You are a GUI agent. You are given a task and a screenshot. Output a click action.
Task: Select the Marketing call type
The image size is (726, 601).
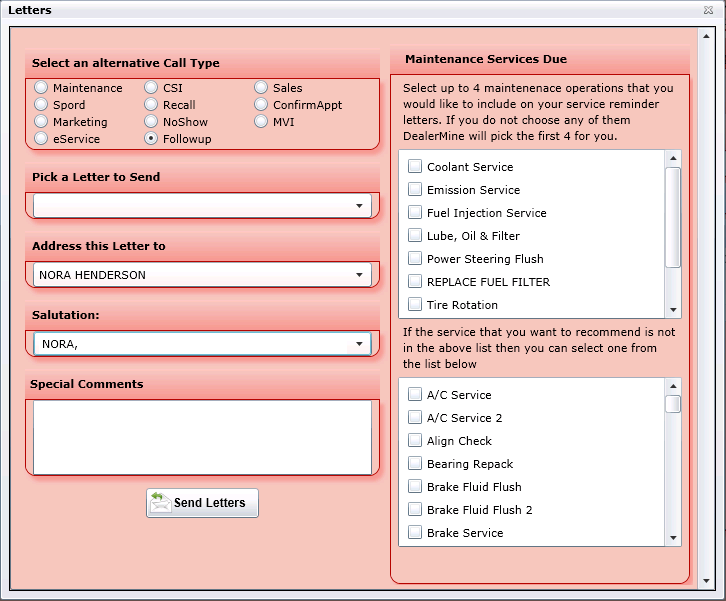[41, 122]
